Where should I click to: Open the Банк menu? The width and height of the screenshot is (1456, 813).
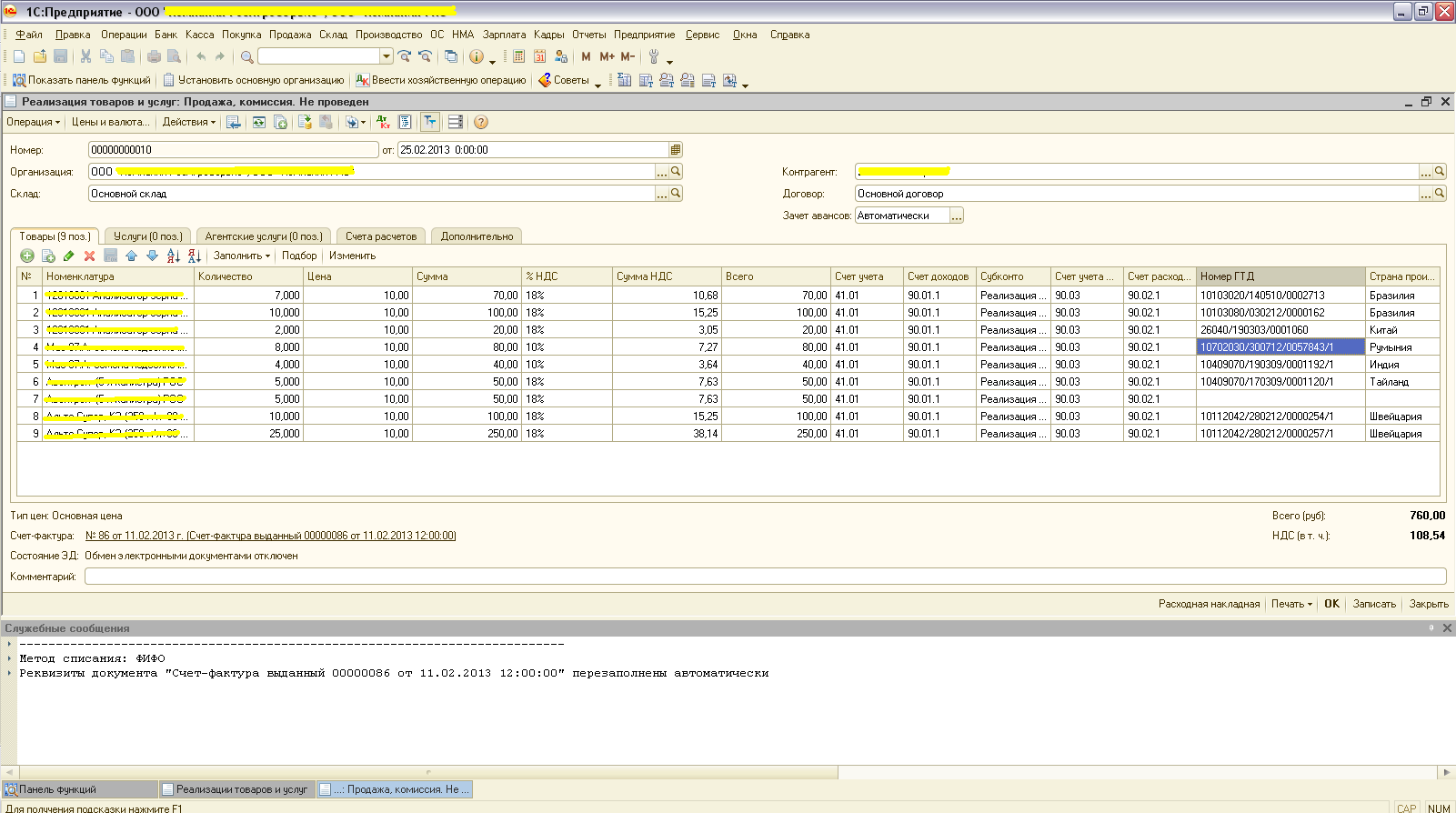[x=166, y=35]
